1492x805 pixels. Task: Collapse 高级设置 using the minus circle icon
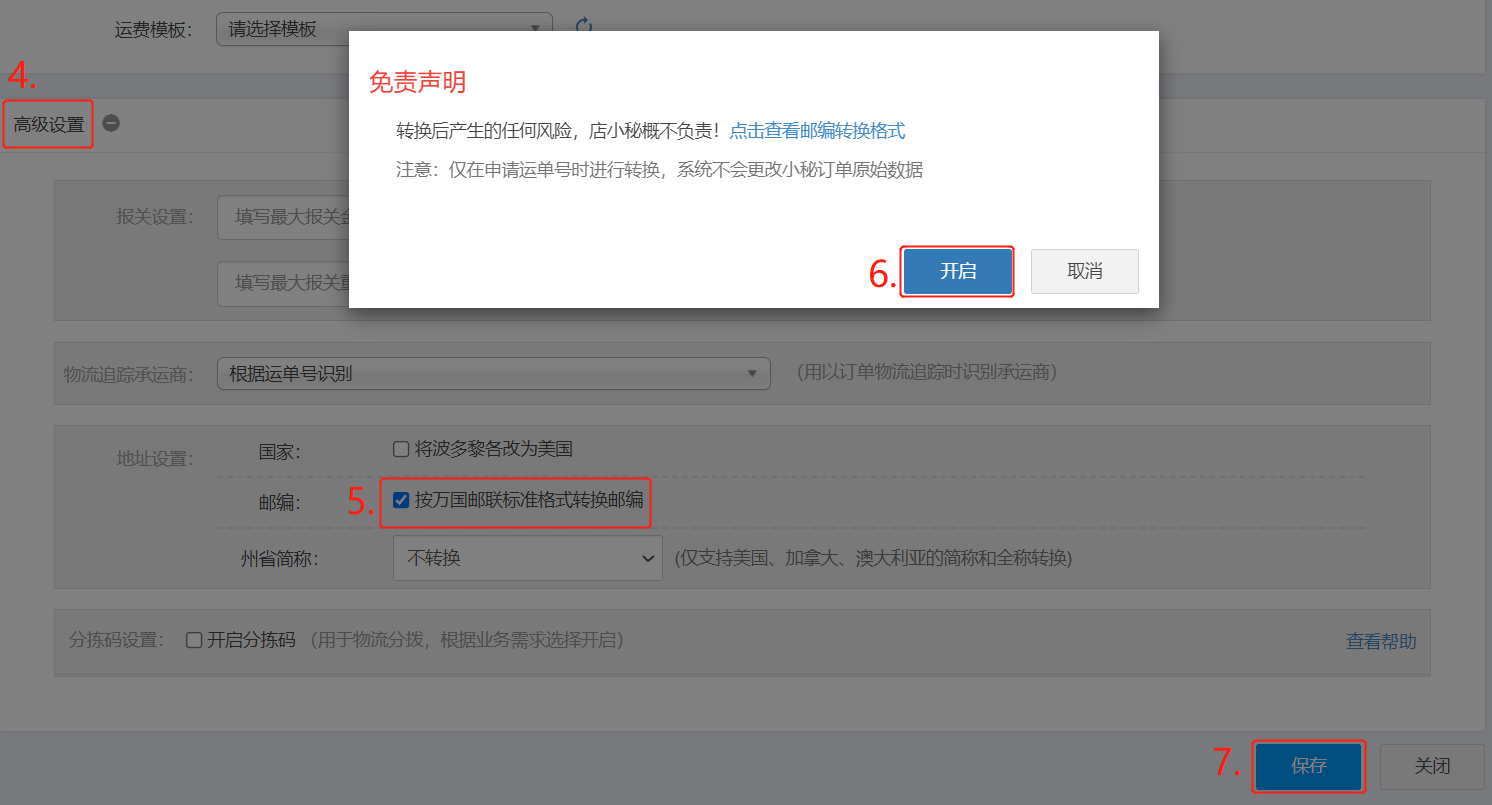111,124
